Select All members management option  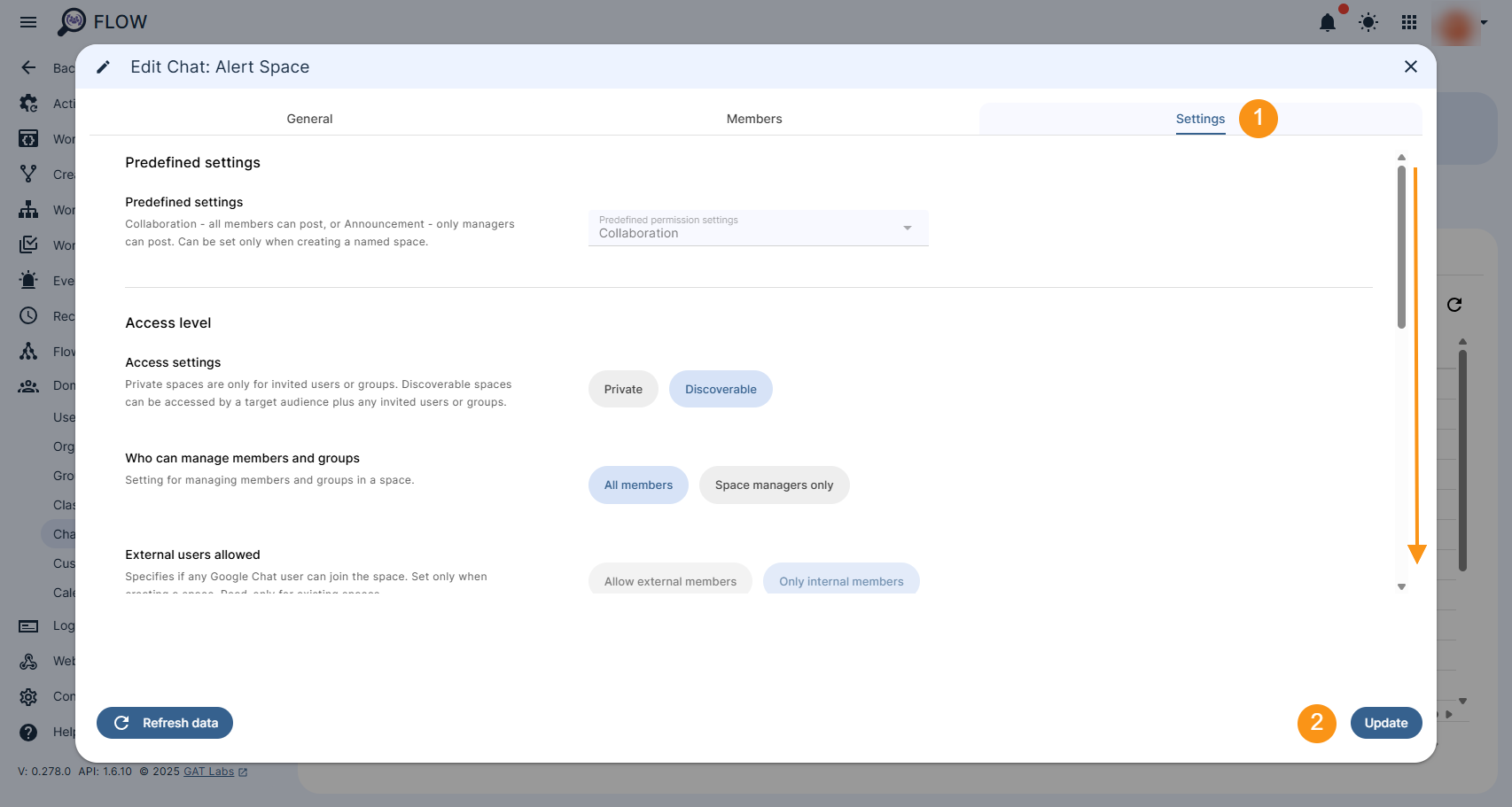638,485
